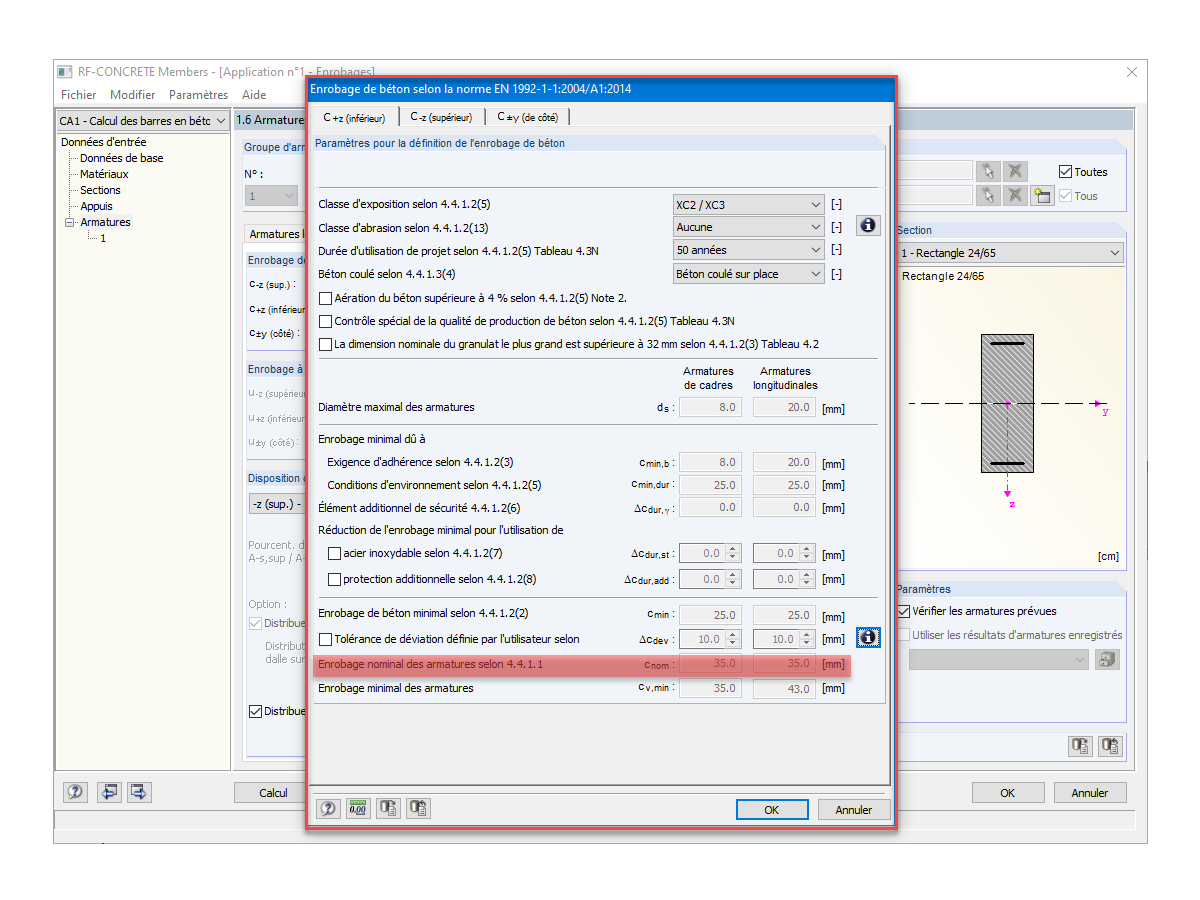
Task: Open Modifier menu
Action: click(133, 95)
